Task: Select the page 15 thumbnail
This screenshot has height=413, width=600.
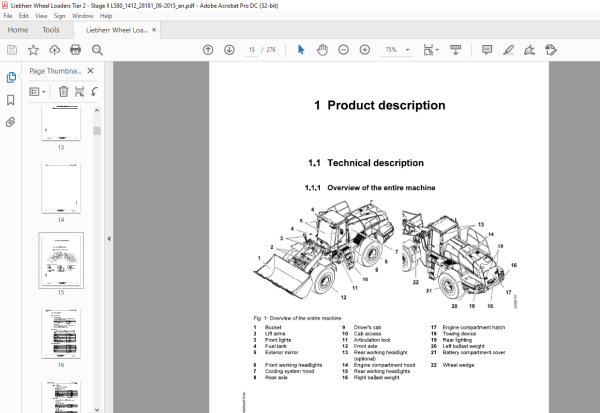Action: pos(61,260)
